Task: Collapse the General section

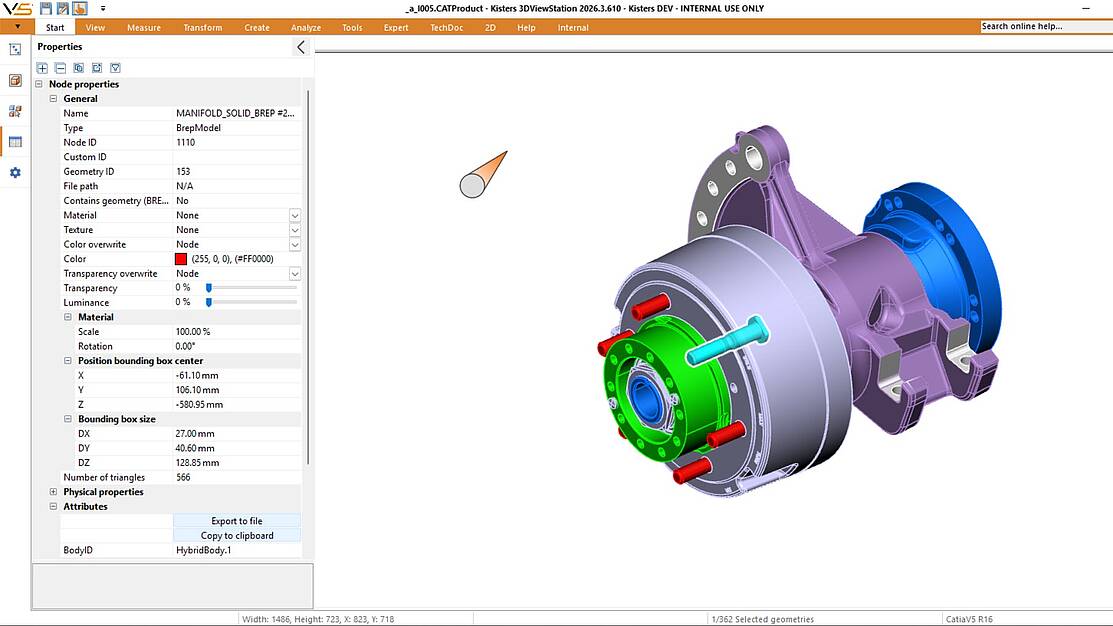Action: click(x=53, y=99)
